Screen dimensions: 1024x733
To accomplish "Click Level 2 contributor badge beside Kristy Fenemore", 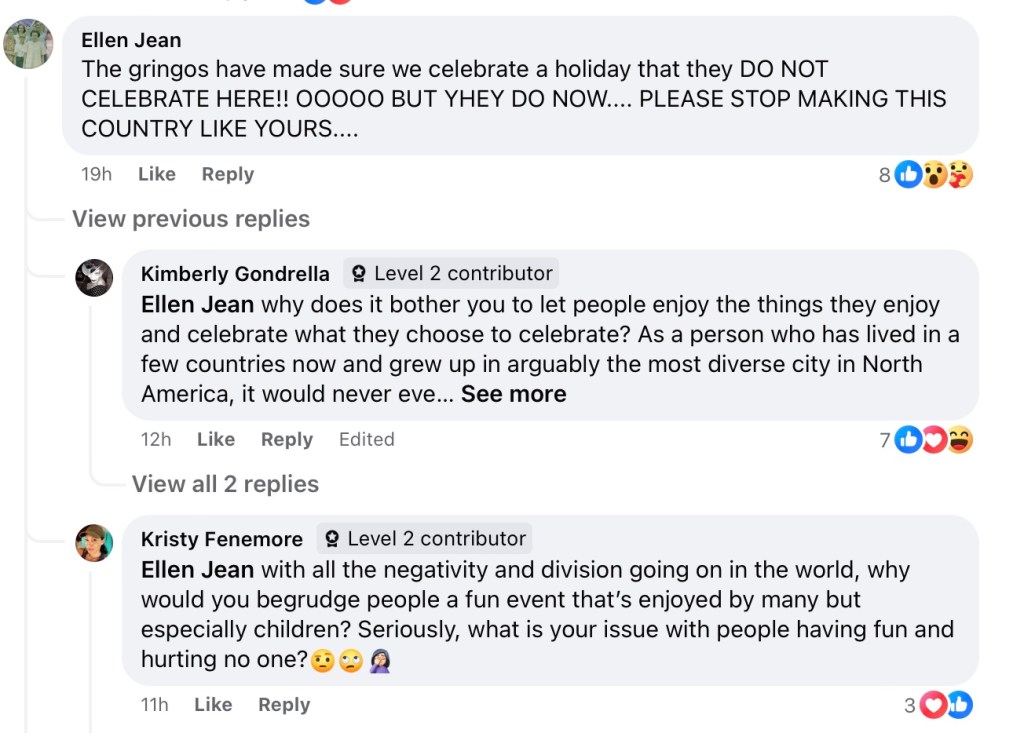I will (424, 539).
